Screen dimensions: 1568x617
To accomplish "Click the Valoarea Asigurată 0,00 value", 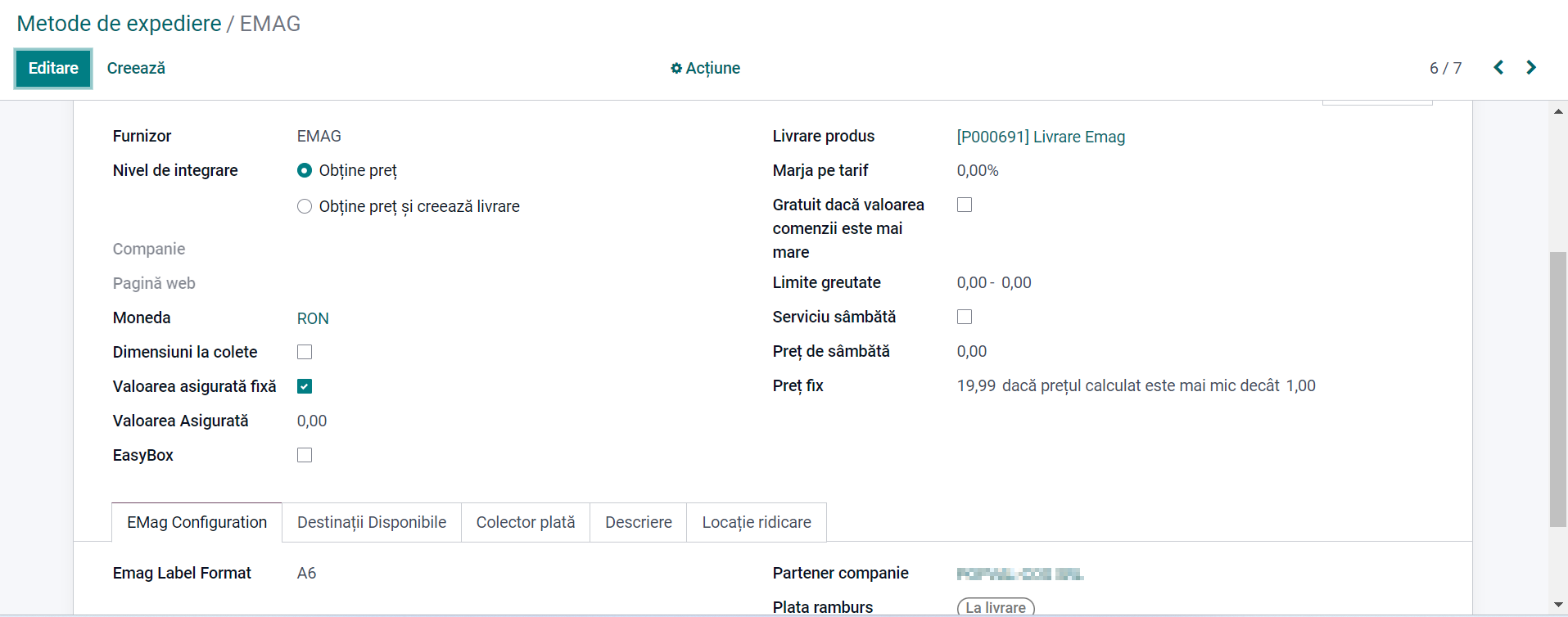I will [x=312, y=421].
